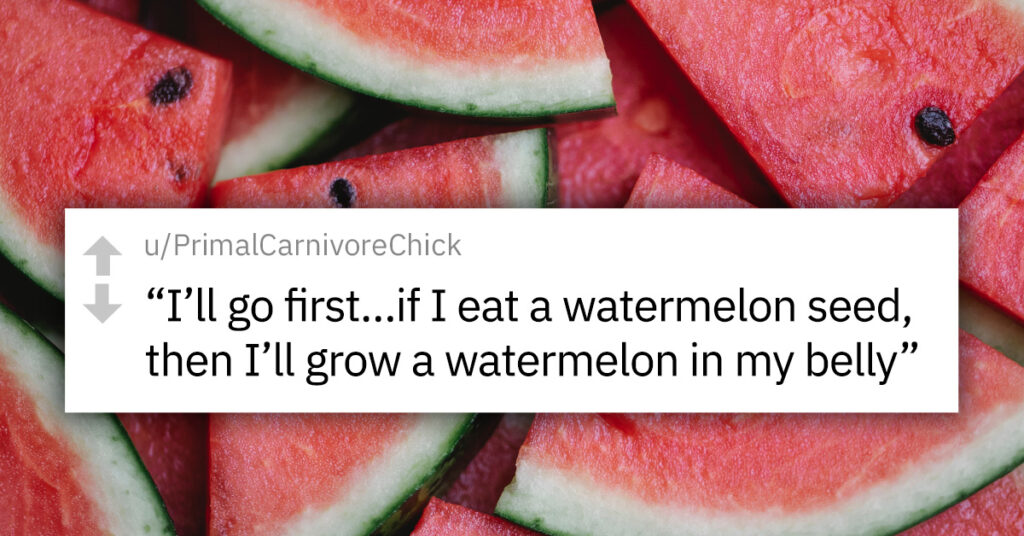Click the "I'll go first" quote line
This screenshot has height=536, width=1024.
pos(529,307)
